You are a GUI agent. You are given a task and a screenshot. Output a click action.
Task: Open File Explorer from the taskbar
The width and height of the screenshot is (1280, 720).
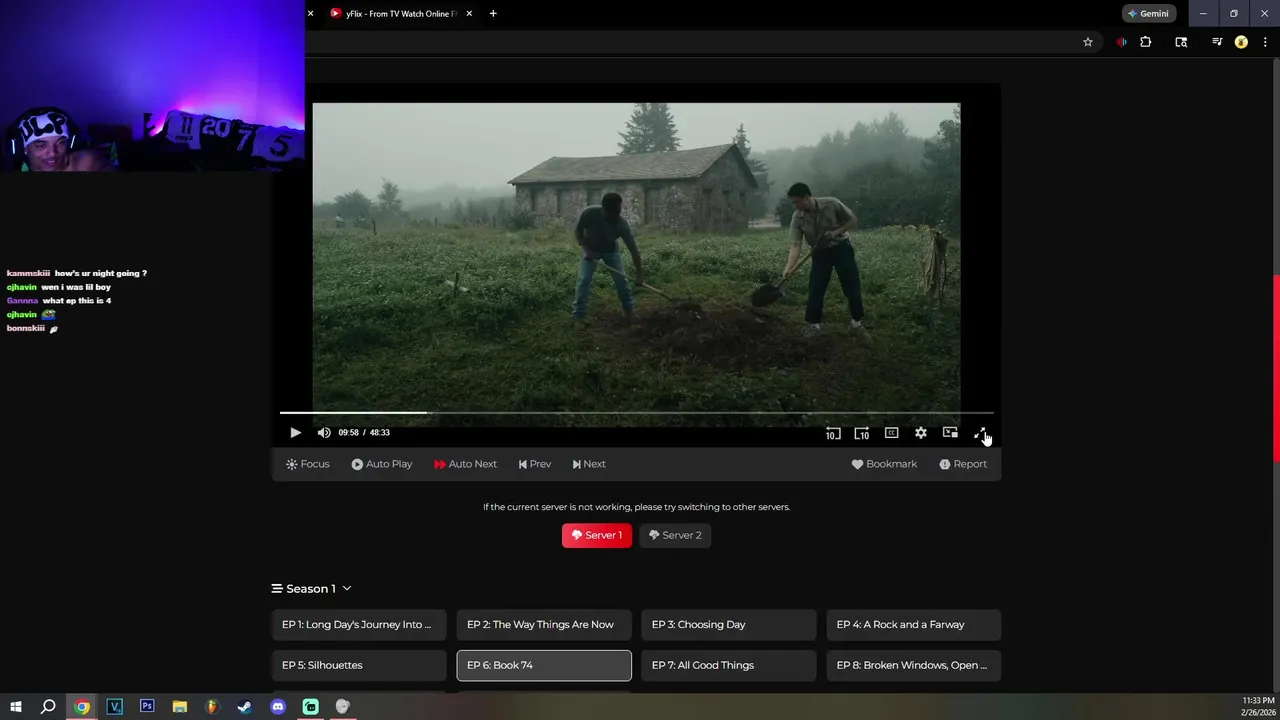[x=180, y=706]
